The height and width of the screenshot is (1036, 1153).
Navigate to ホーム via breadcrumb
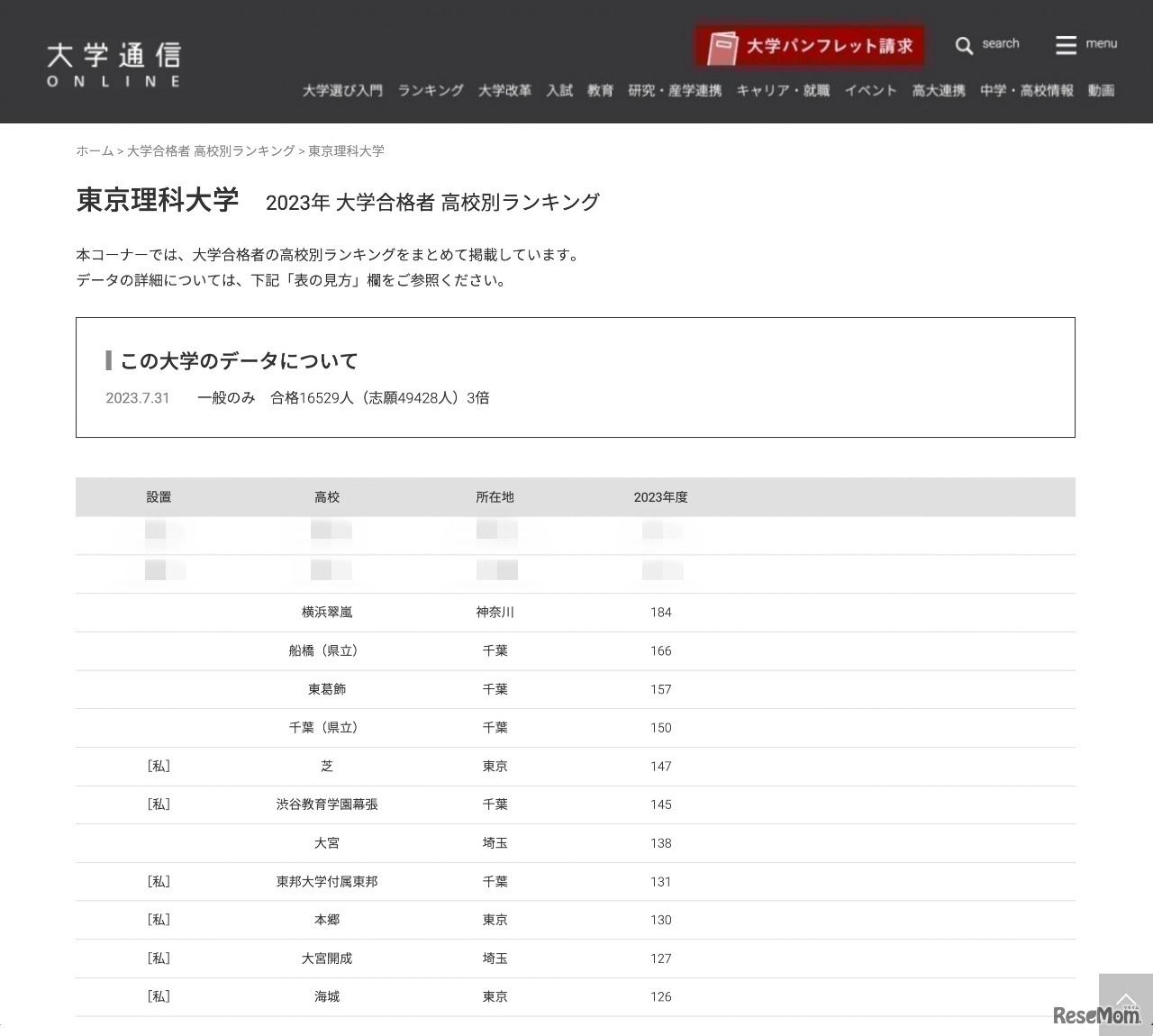click(x=93, y=151)
